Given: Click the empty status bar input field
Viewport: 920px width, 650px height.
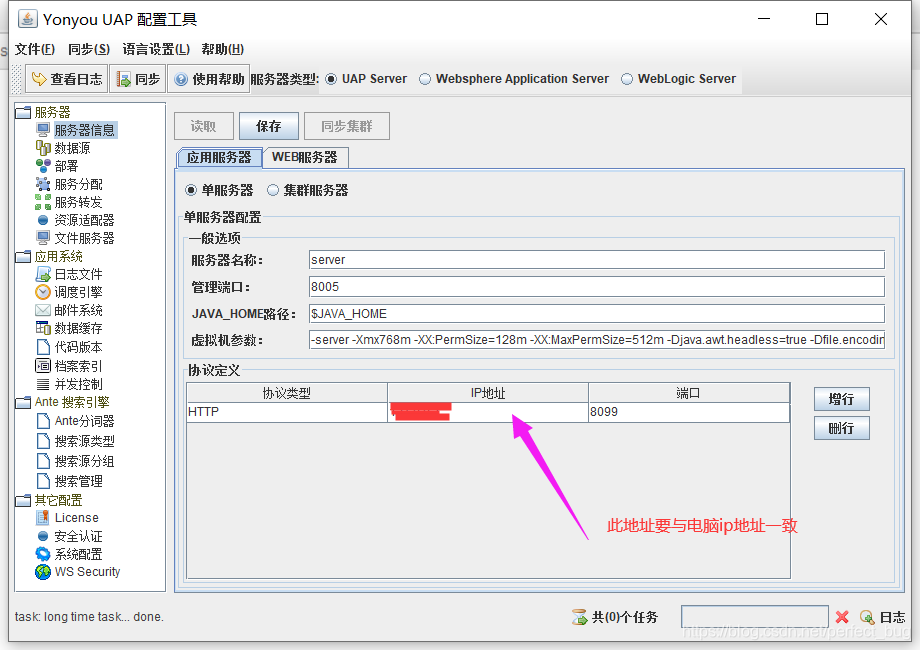Looking at the screenshot, I should (755, 617).
